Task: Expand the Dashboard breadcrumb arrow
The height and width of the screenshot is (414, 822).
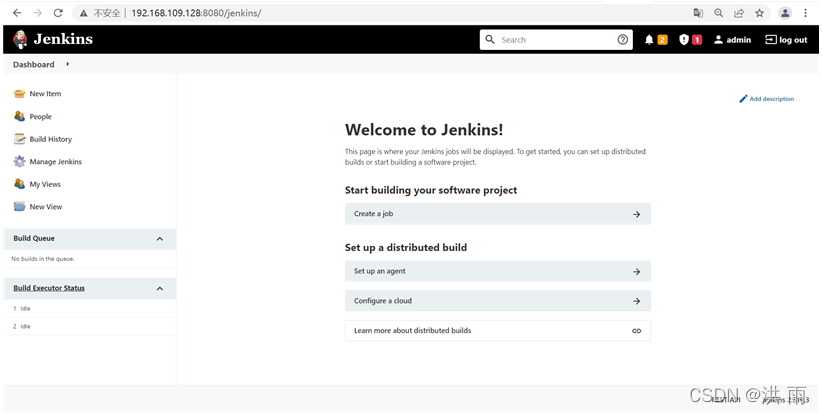Action: click(x=68, y=64)
